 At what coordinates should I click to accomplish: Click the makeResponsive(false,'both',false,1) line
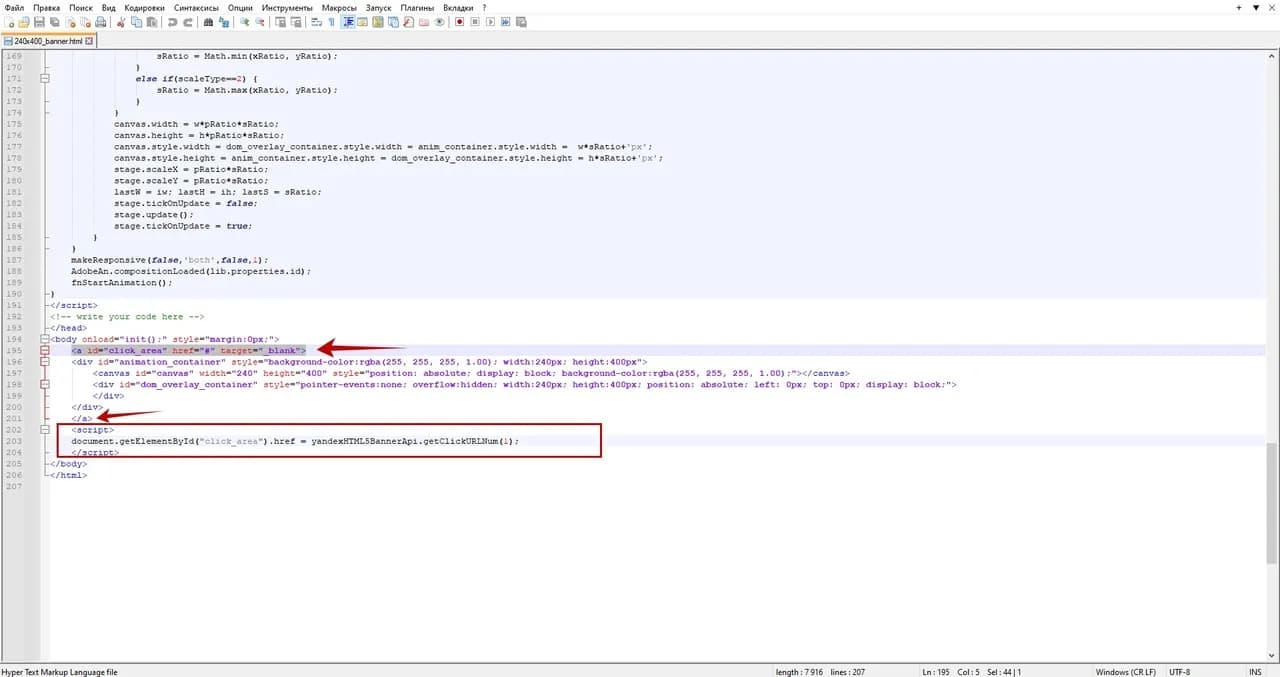click(x=171, y=259)
